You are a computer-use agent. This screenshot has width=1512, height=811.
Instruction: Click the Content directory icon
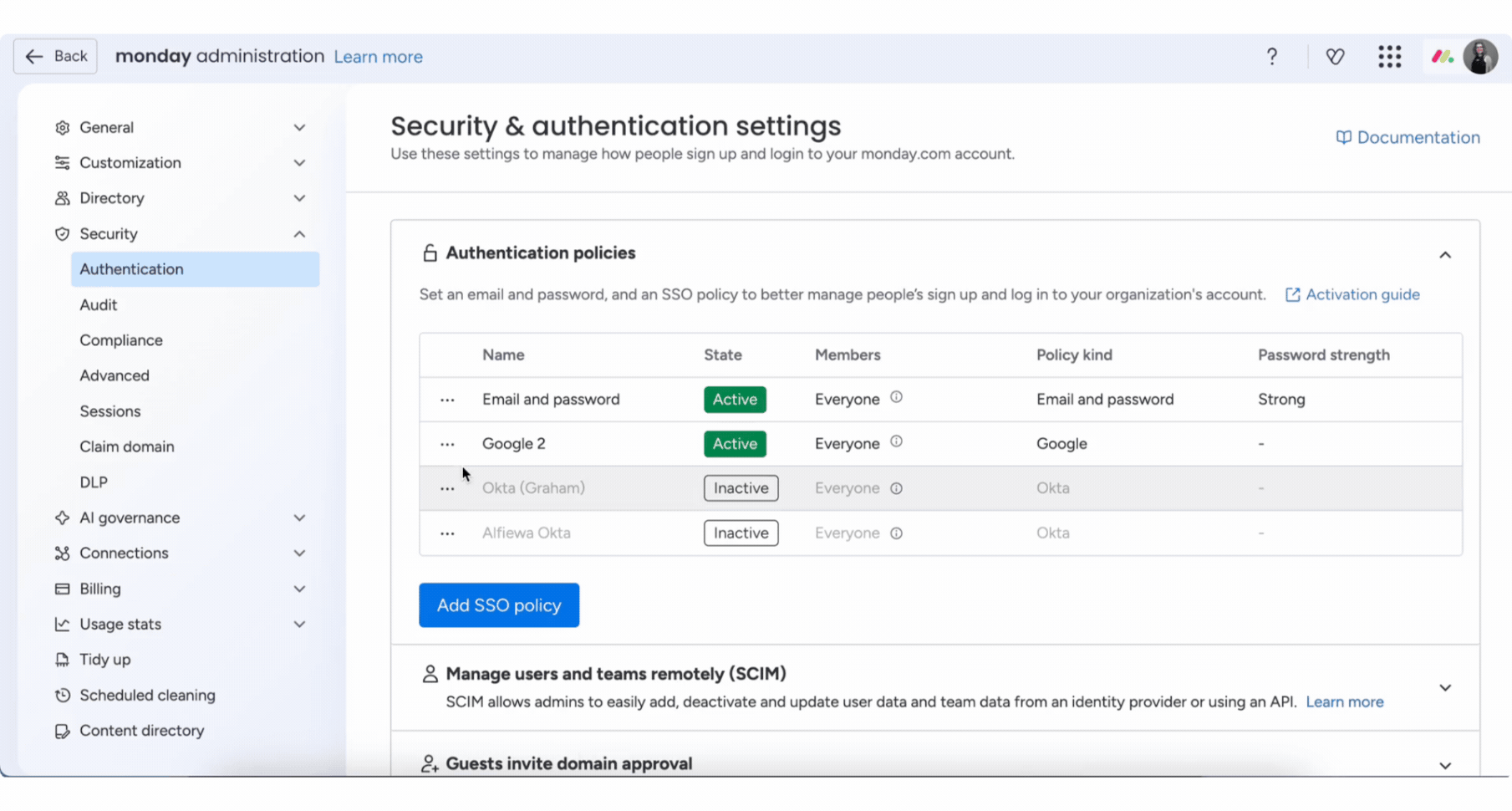pos(62,731)
